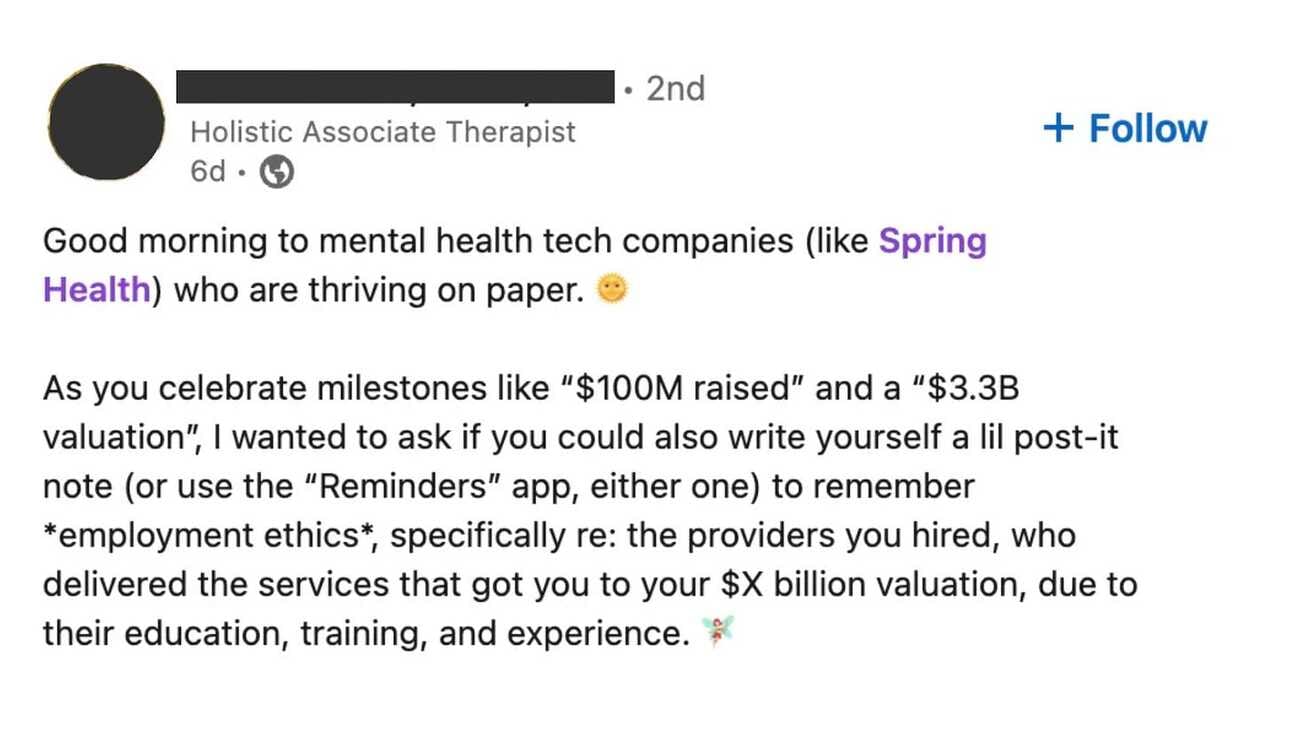Click the plus icon beside Follow
The width and height of the screenshot is (1292, 729).
[x=1058, y=128]
